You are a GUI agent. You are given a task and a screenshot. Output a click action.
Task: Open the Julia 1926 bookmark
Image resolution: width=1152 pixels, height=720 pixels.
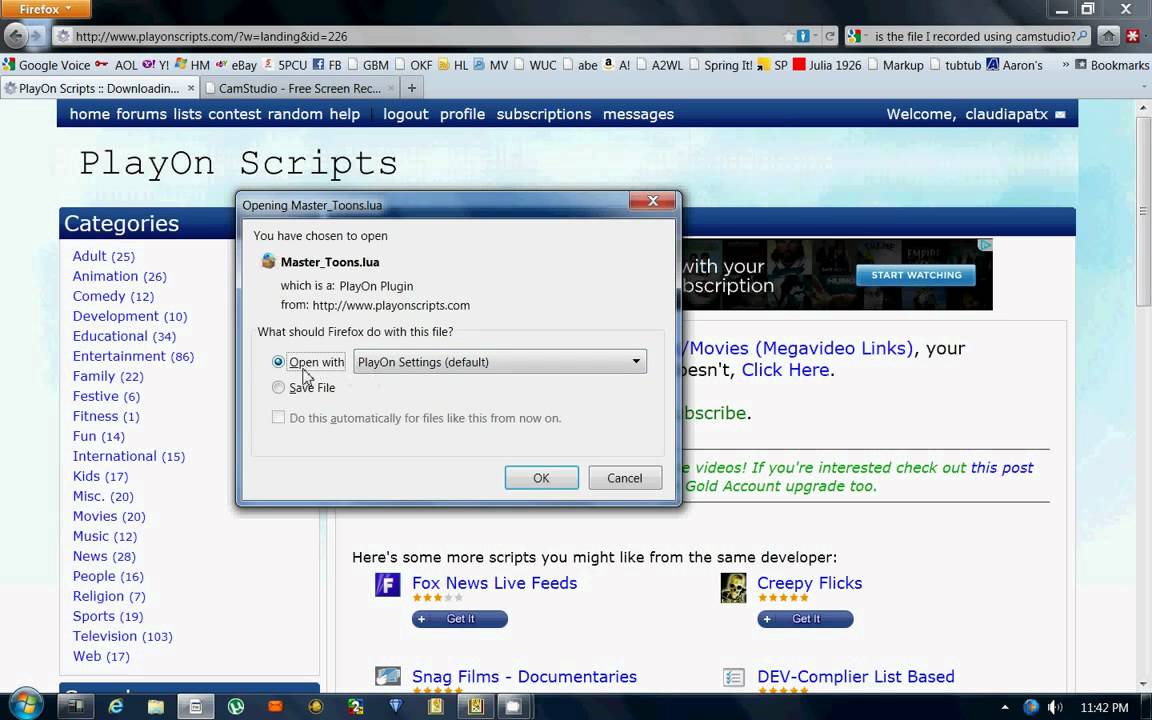coord(827,65)
